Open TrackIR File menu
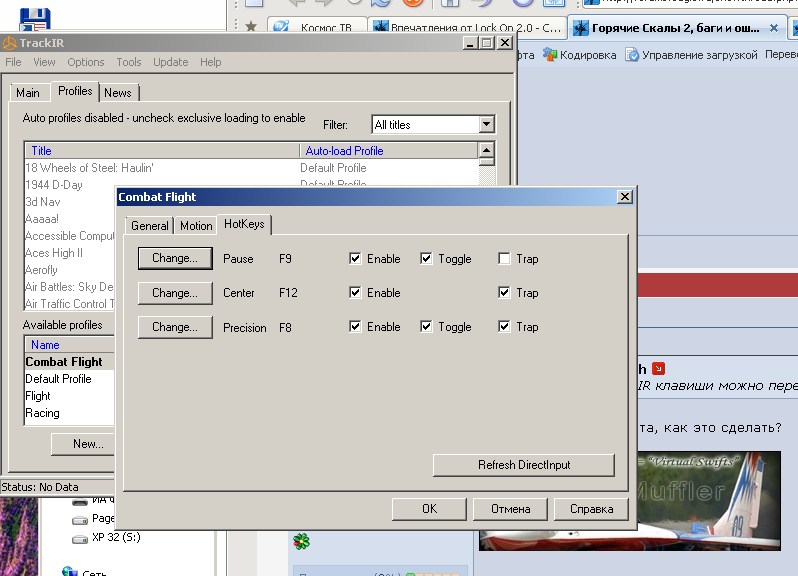The height and width of the screenshot is (576, 798). coord(13,62)
